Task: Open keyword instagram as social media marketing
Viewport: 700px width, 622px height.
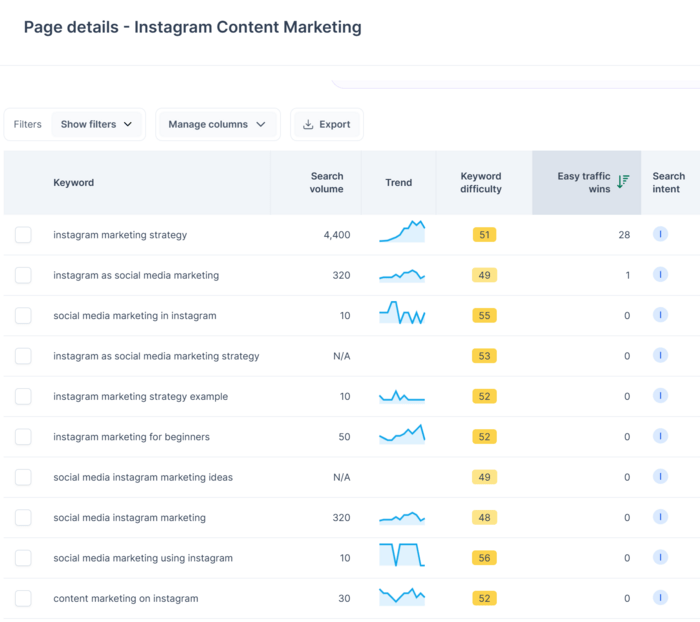Action: [136, 275]
